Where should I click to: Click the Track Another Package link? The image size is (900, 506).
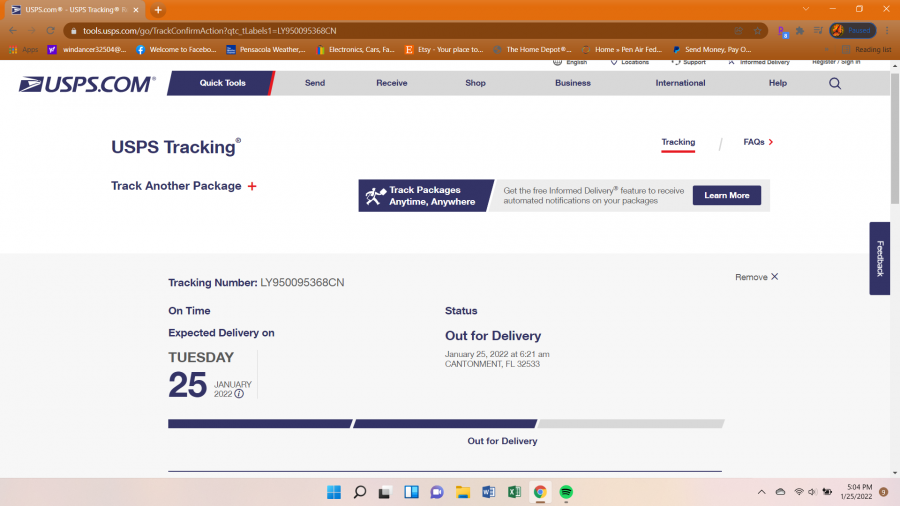point(176,186)
